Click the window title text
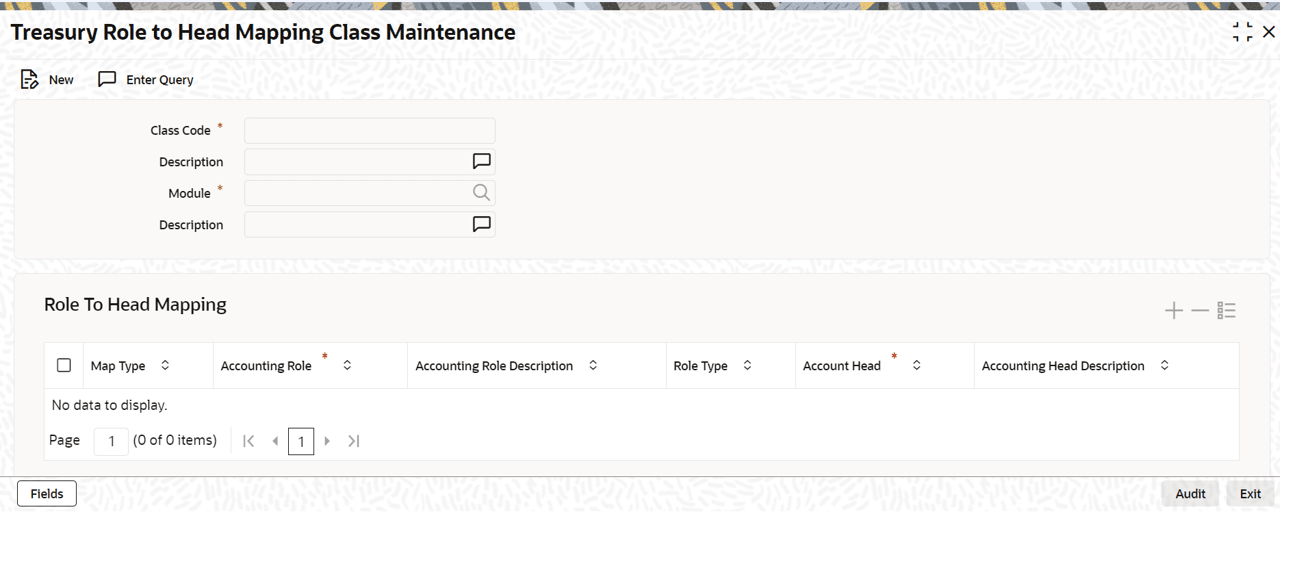The height and width of the screenshot is (564, 1308). [x=263, y=32]
